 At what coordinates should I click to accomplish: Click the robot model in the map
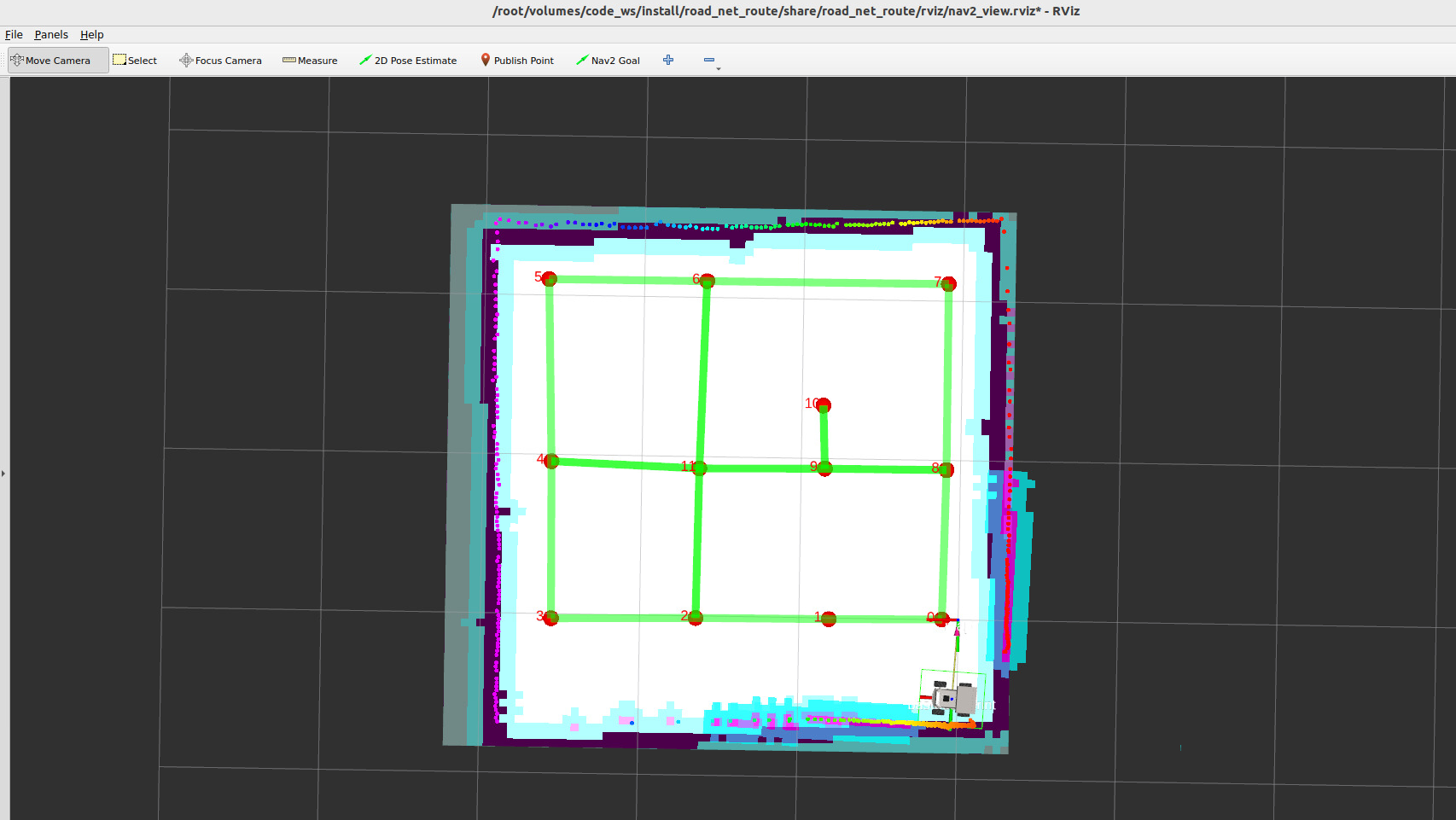[956, 699]
